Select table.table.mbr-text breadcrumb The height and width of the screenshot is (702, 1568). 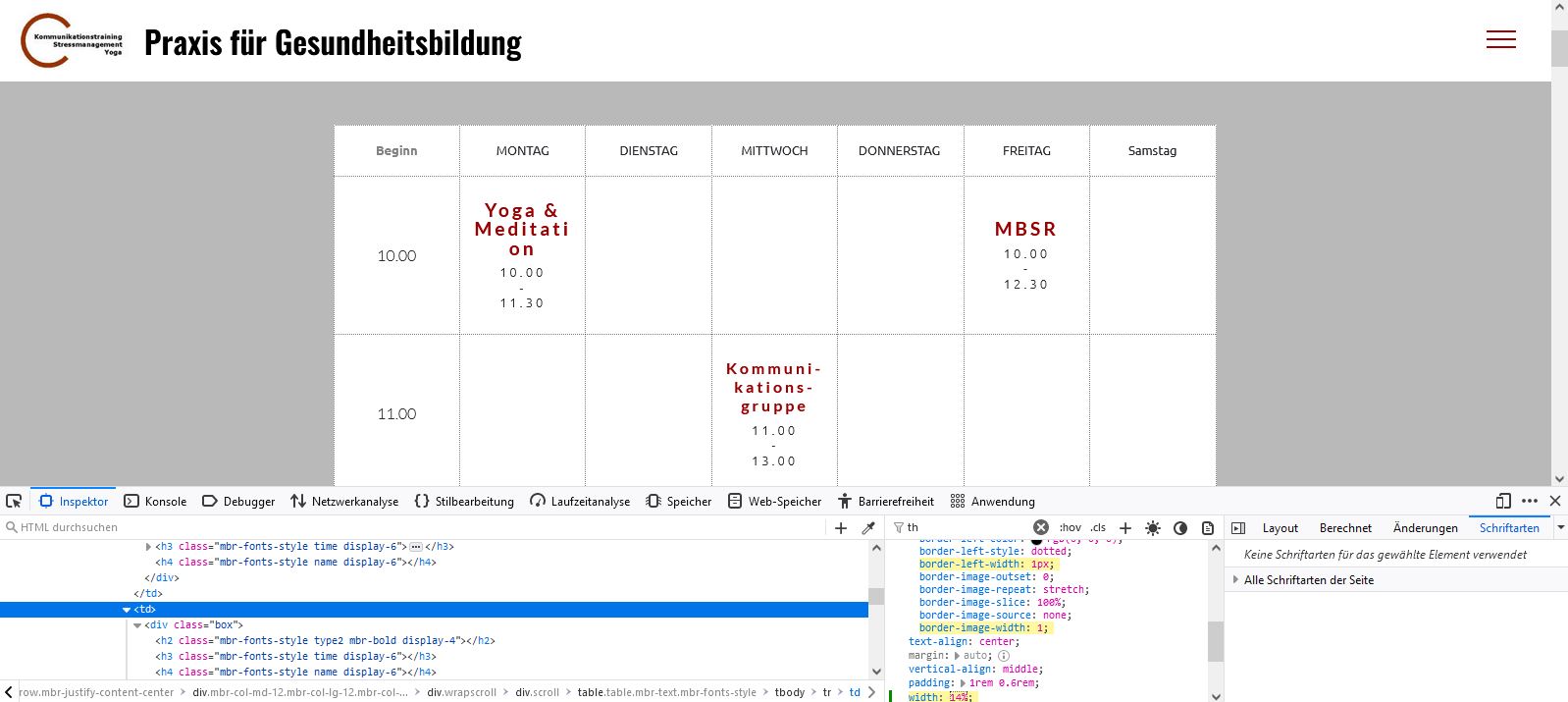tap(666, 692)
